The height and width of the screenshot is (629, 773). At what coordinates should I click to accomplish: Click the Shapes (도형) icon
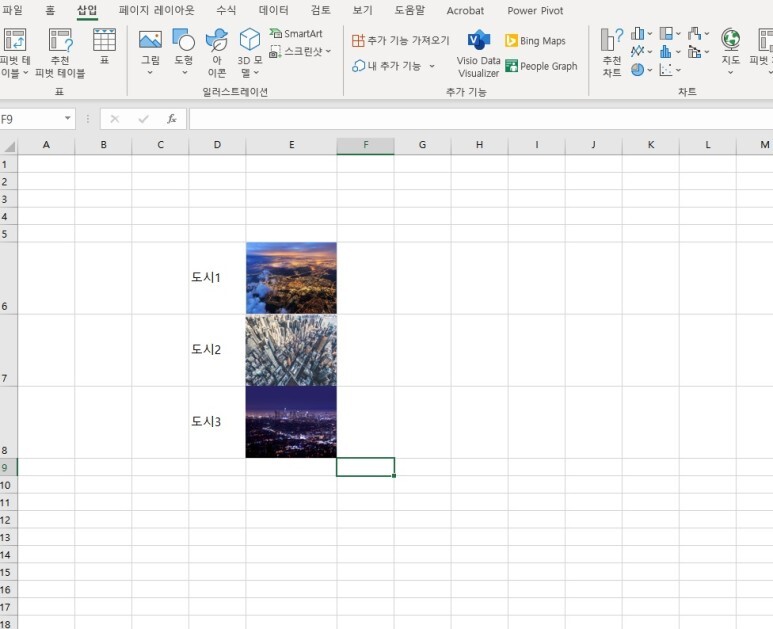pos(183,40)
